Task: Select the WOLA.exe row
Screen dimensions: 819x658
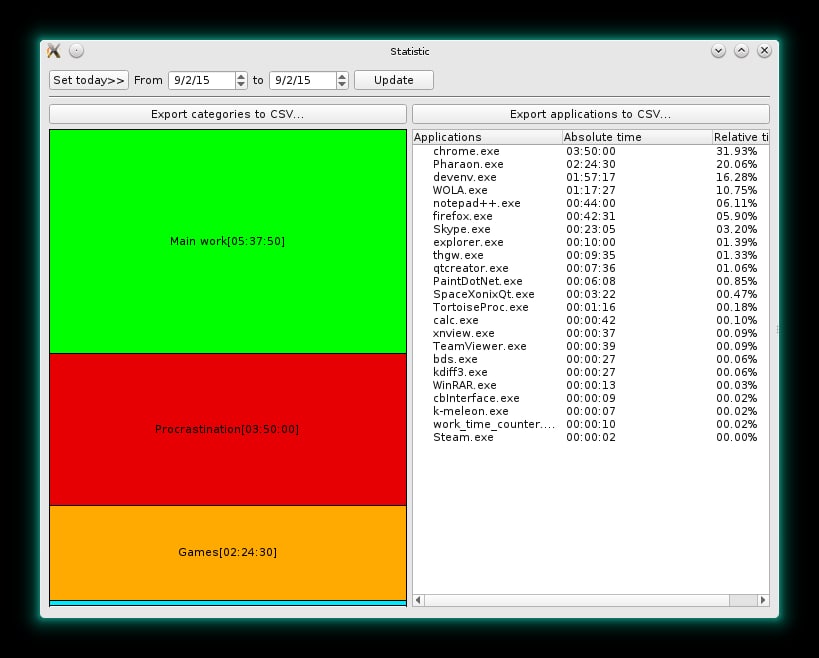Action: point(591,190)
